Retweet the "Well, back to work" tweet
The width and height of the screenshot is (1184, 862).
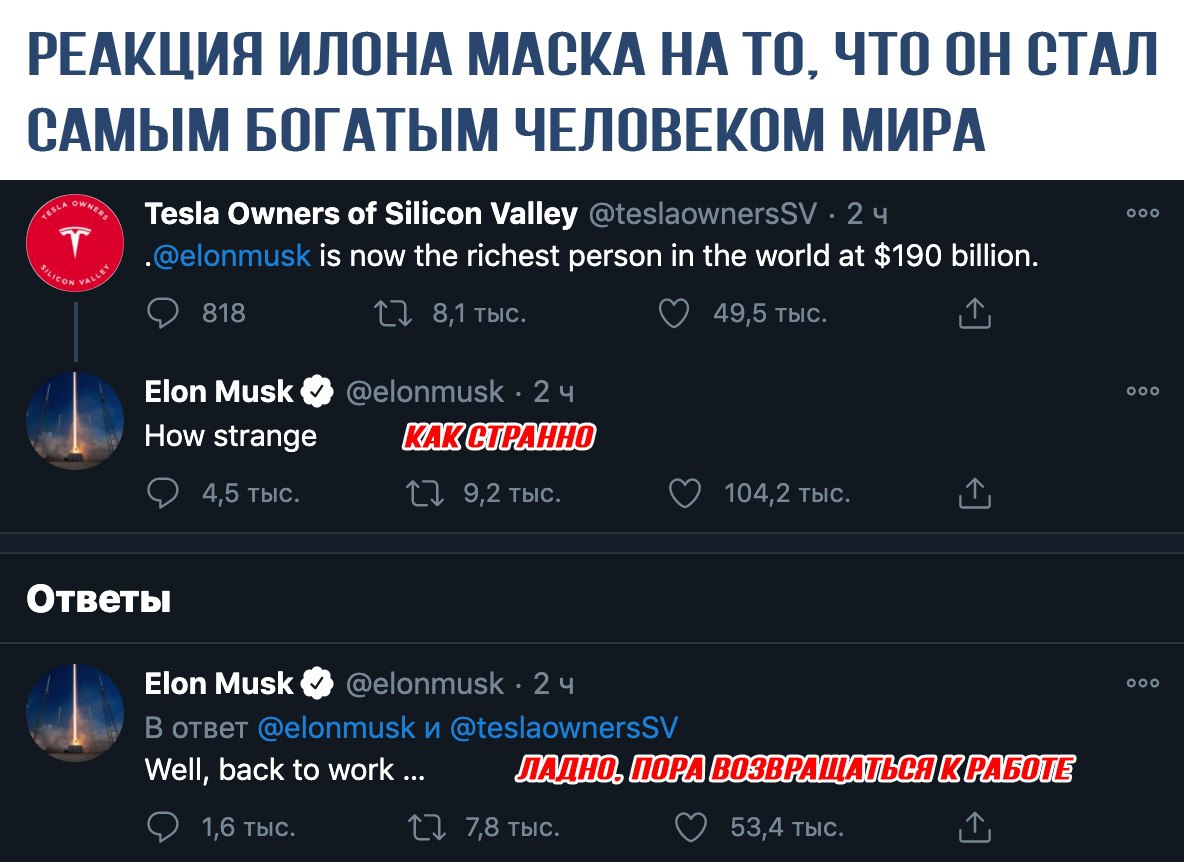coord(423,827)
